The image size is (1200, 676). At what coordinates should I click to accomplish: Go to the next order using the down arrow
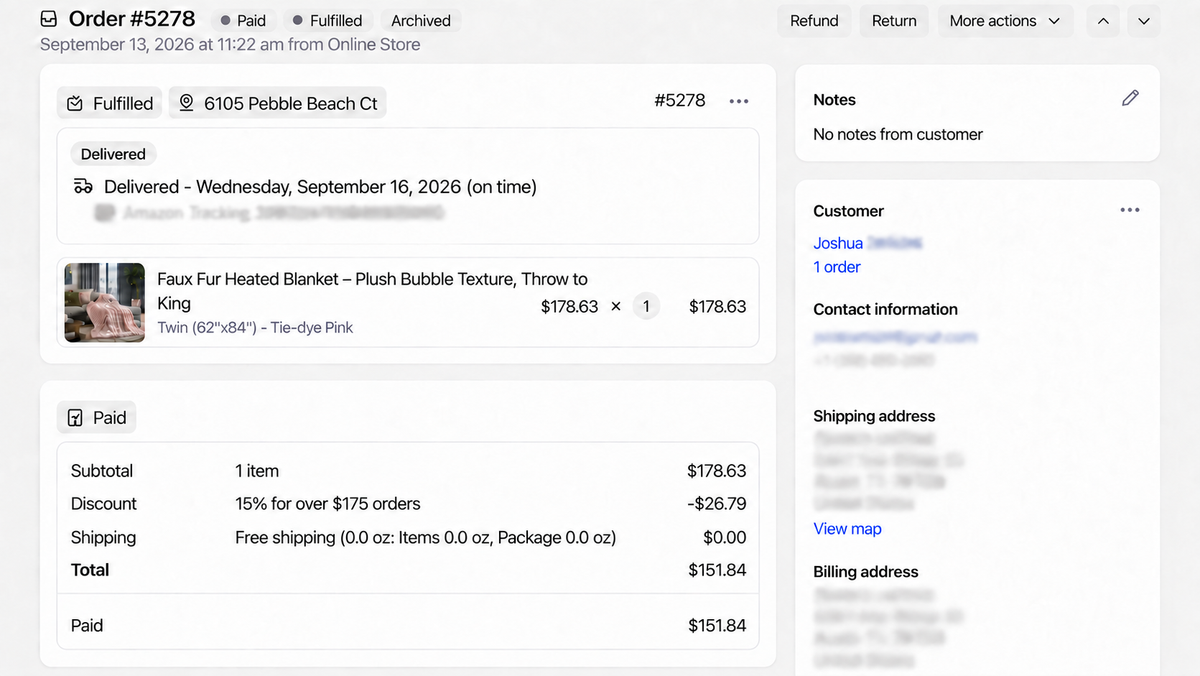(x=1144, y=21)
